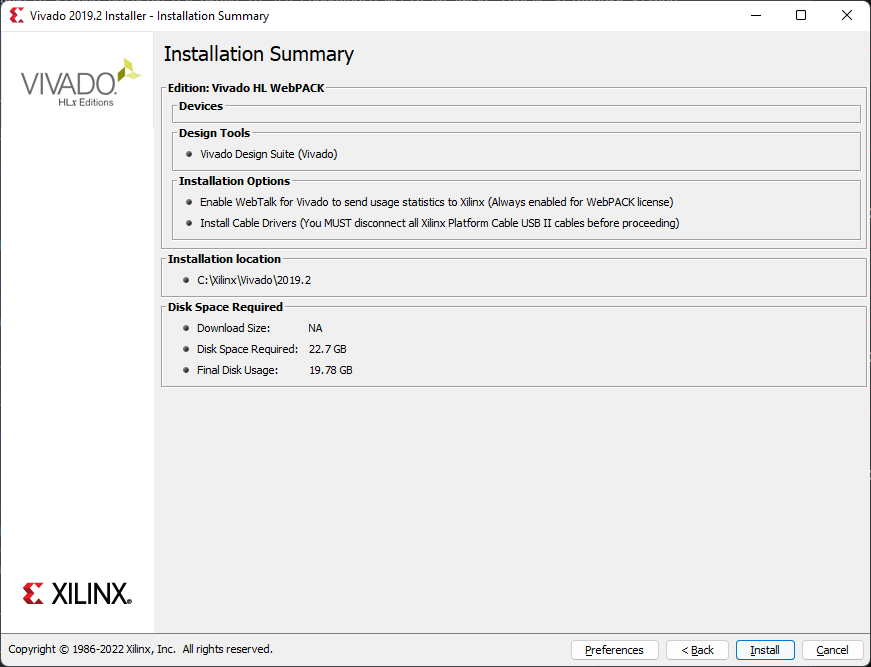
Task: Click the Install Cable Drivers option line
Action: pos(439,223)
